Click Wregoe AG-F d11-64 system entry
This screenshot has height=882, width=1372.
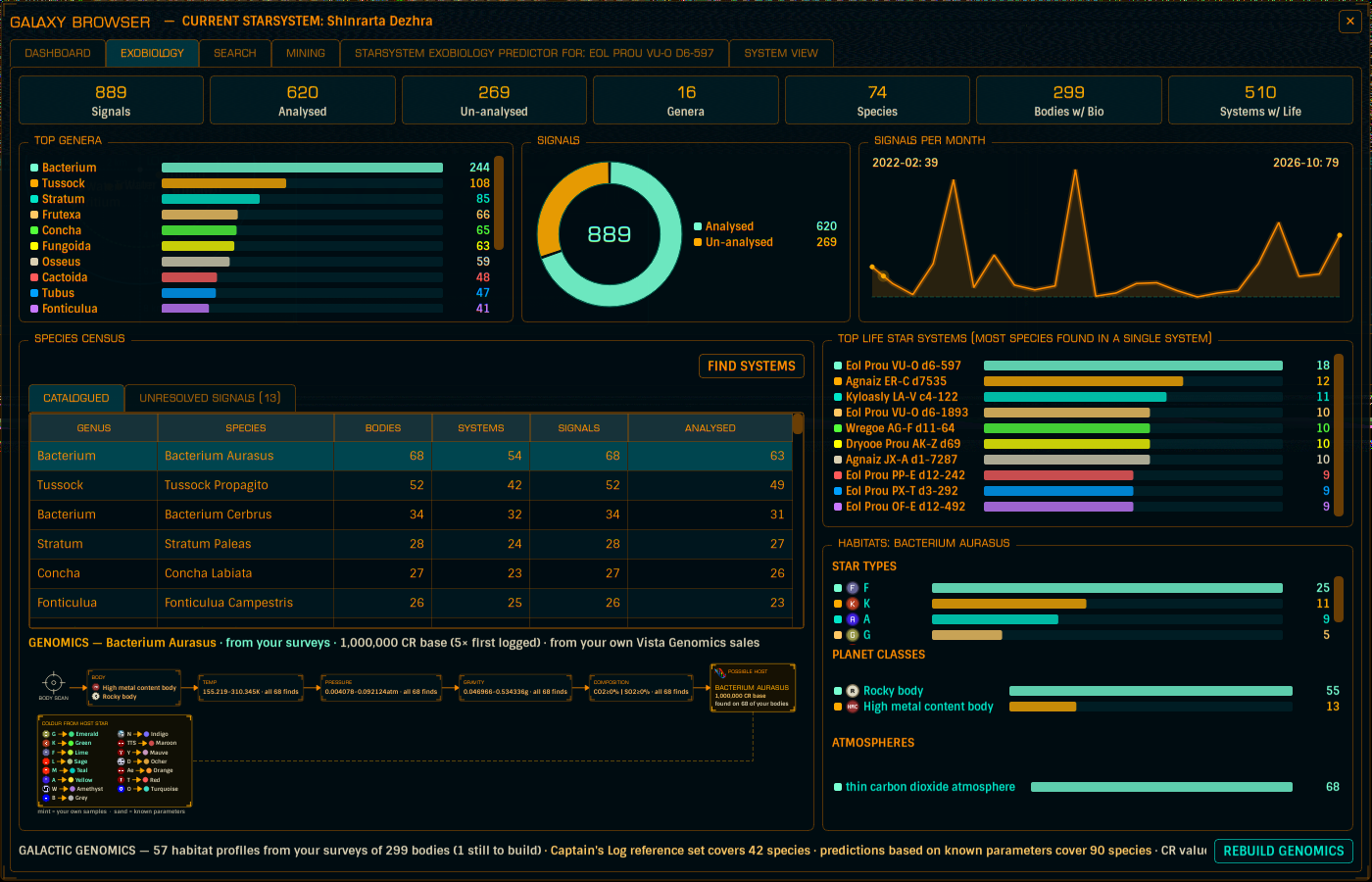[1082, 428]
